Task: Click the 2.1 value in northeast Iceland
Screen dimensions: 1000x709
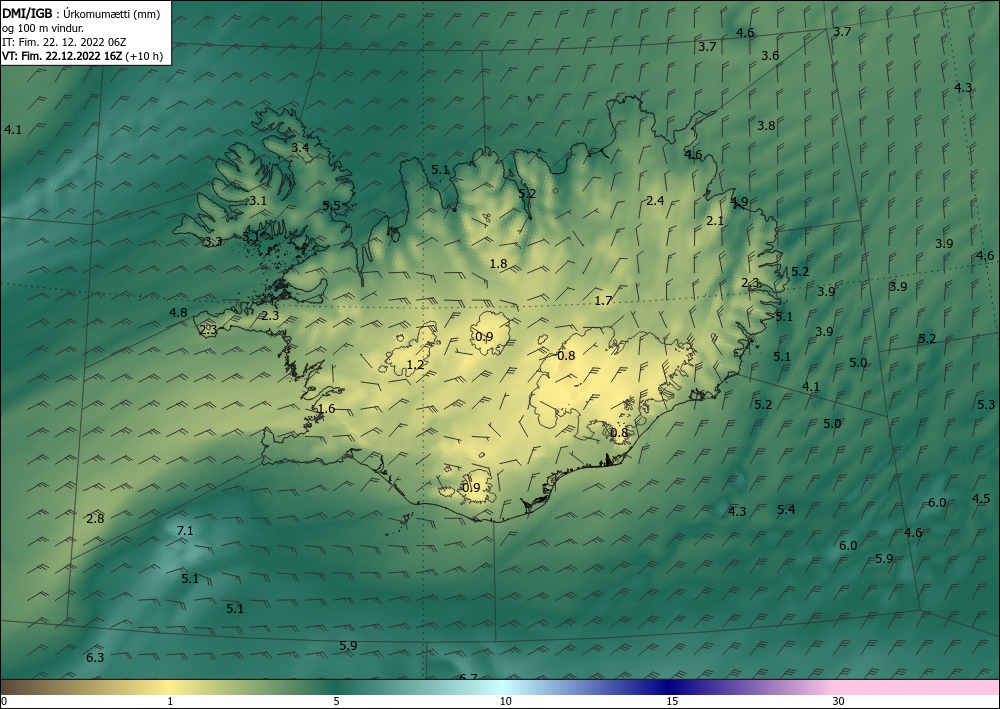Action: 715,221
